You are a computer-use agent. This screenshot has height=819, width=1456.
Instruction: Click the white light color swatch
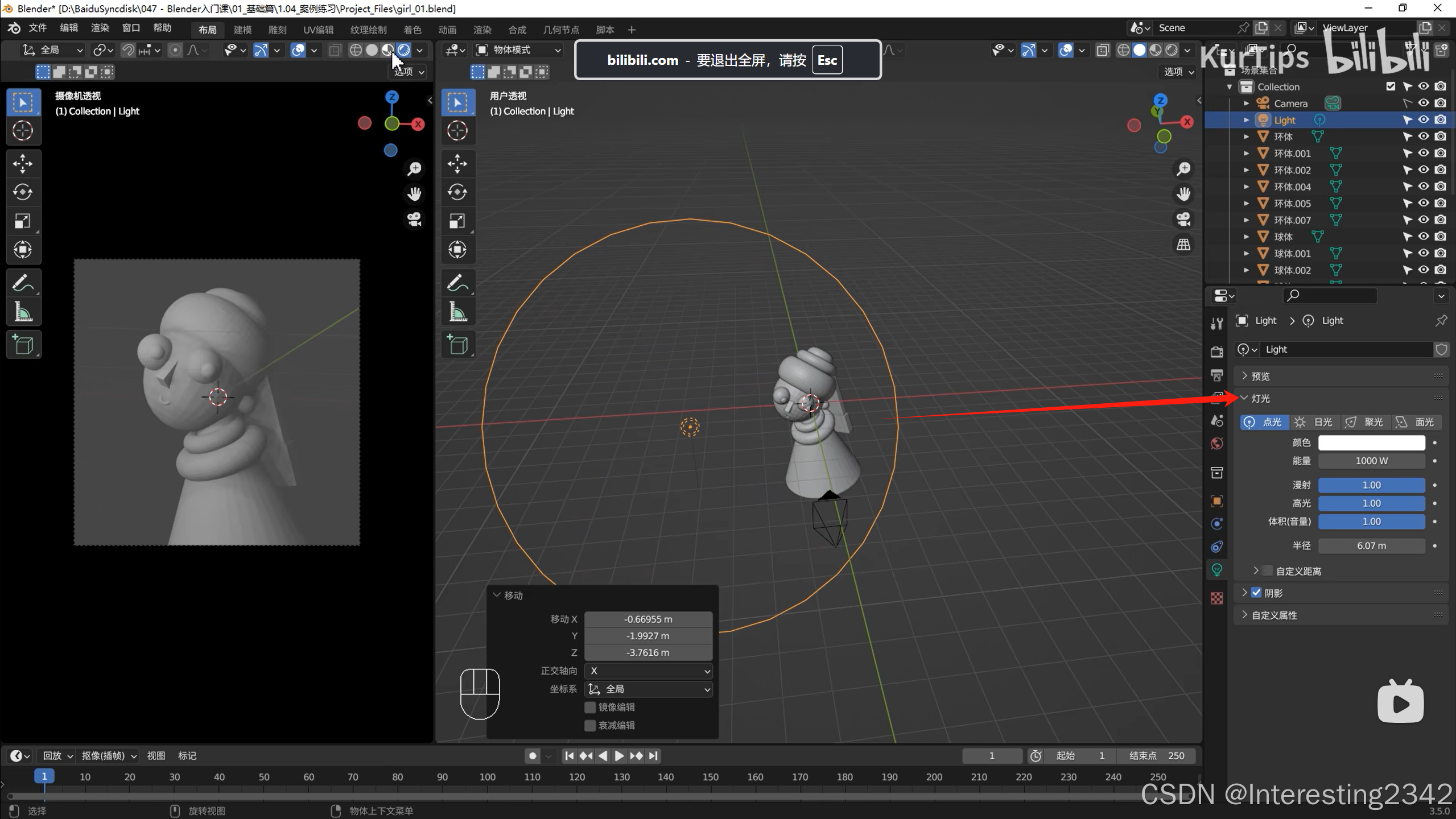(x=1371, y=442)
